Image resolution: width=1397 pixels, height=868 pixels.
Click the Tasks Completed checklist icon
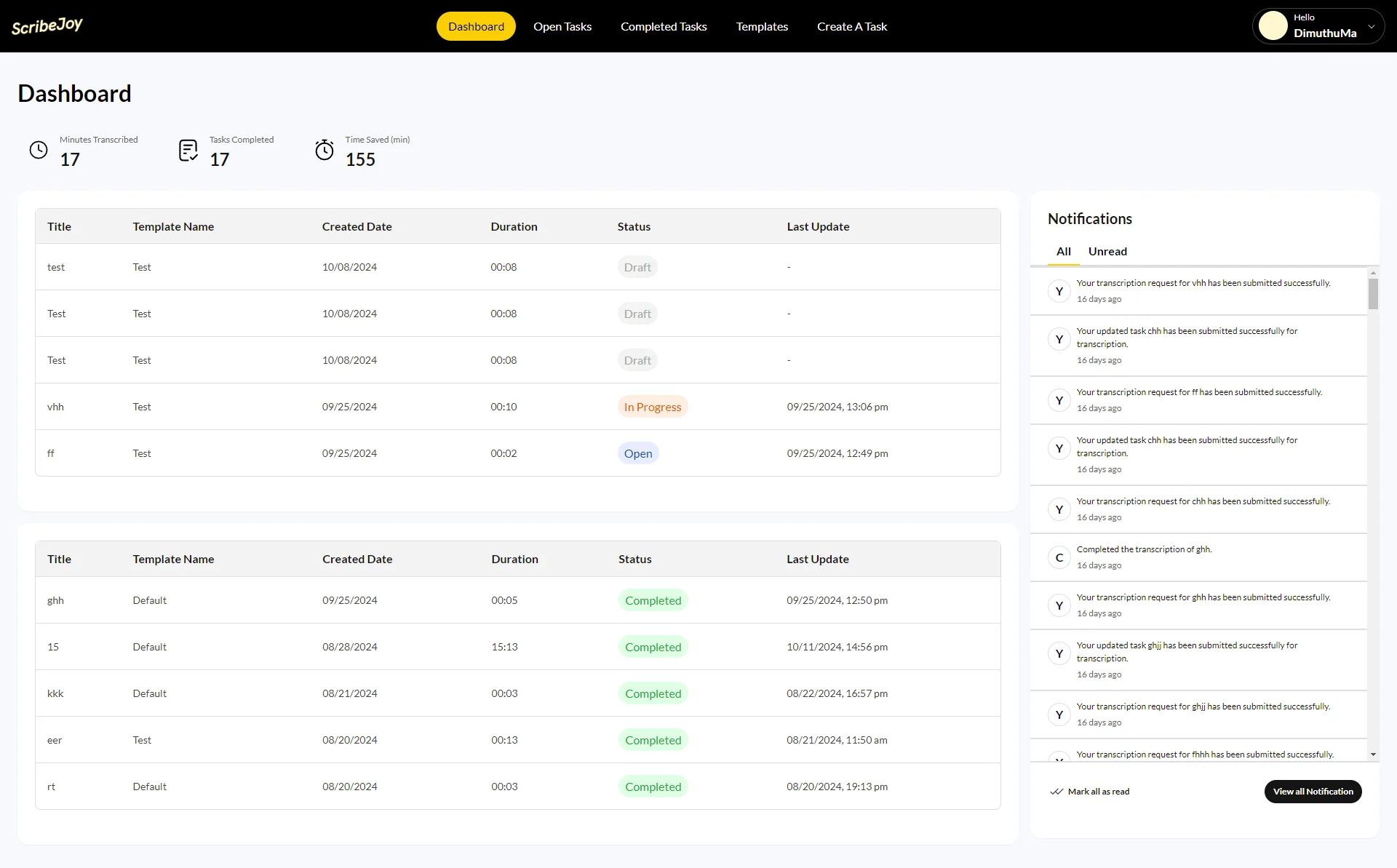tap(188, 151)
